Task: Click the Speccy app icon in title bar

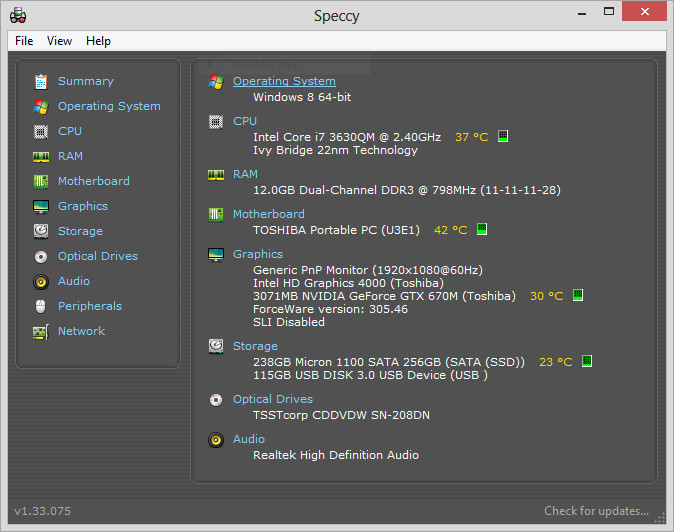Action: (18, 15)
